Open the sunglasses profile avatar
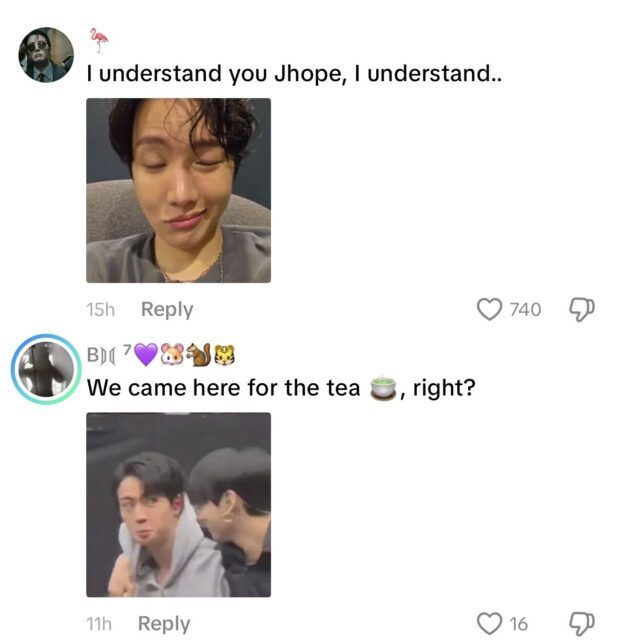This screenshot has height=640, width=619. (46, 55)
